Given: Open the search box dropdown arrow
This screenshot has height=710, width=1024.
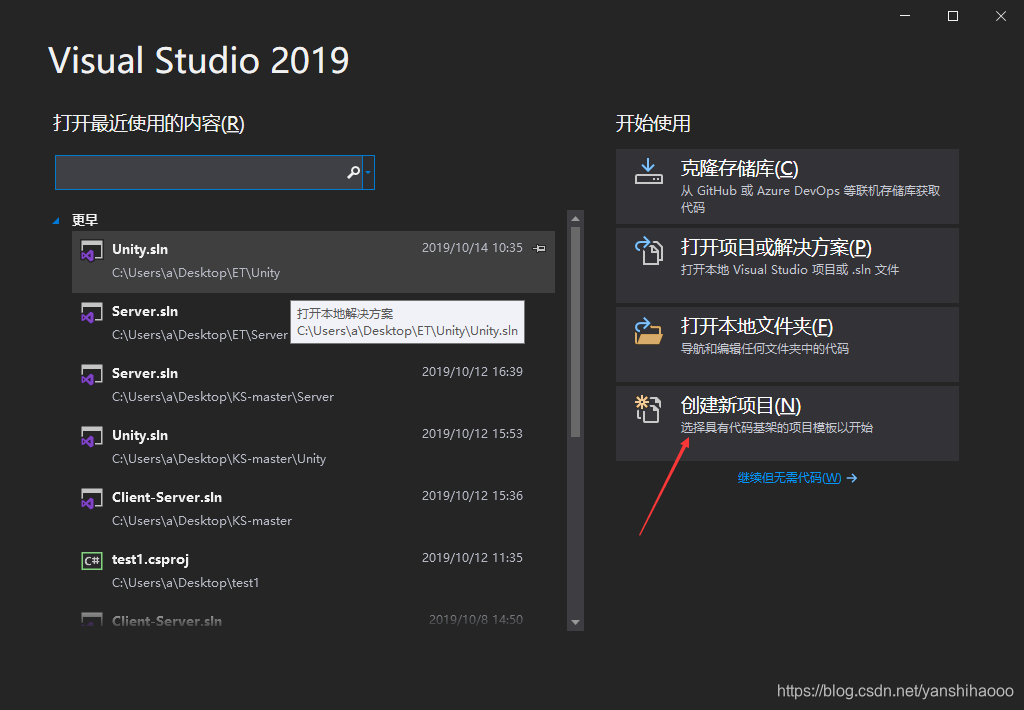Looking at the screenshot, I should pos(368,172).
